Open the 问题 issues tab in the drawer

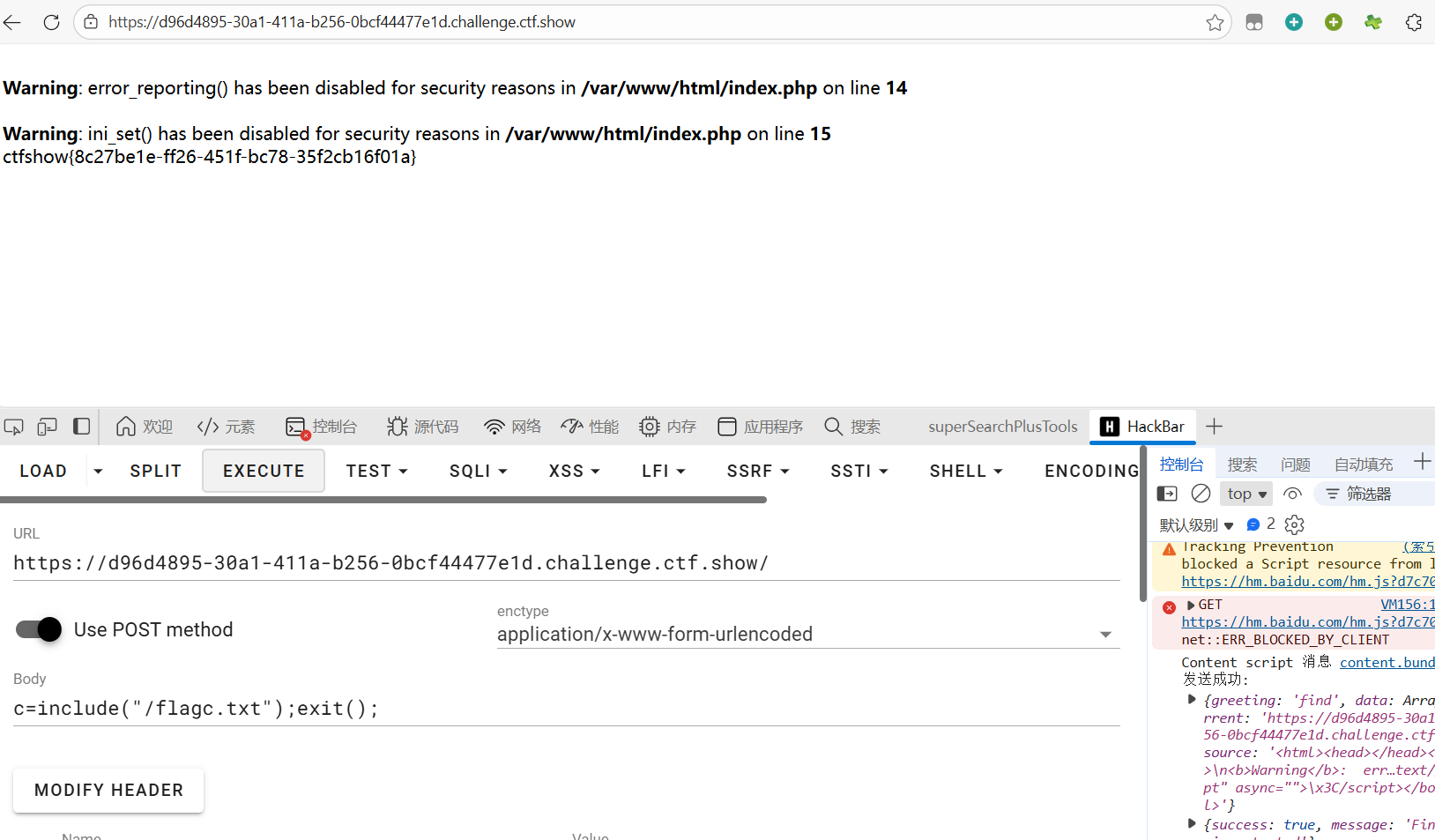(x=1295, y=465)
